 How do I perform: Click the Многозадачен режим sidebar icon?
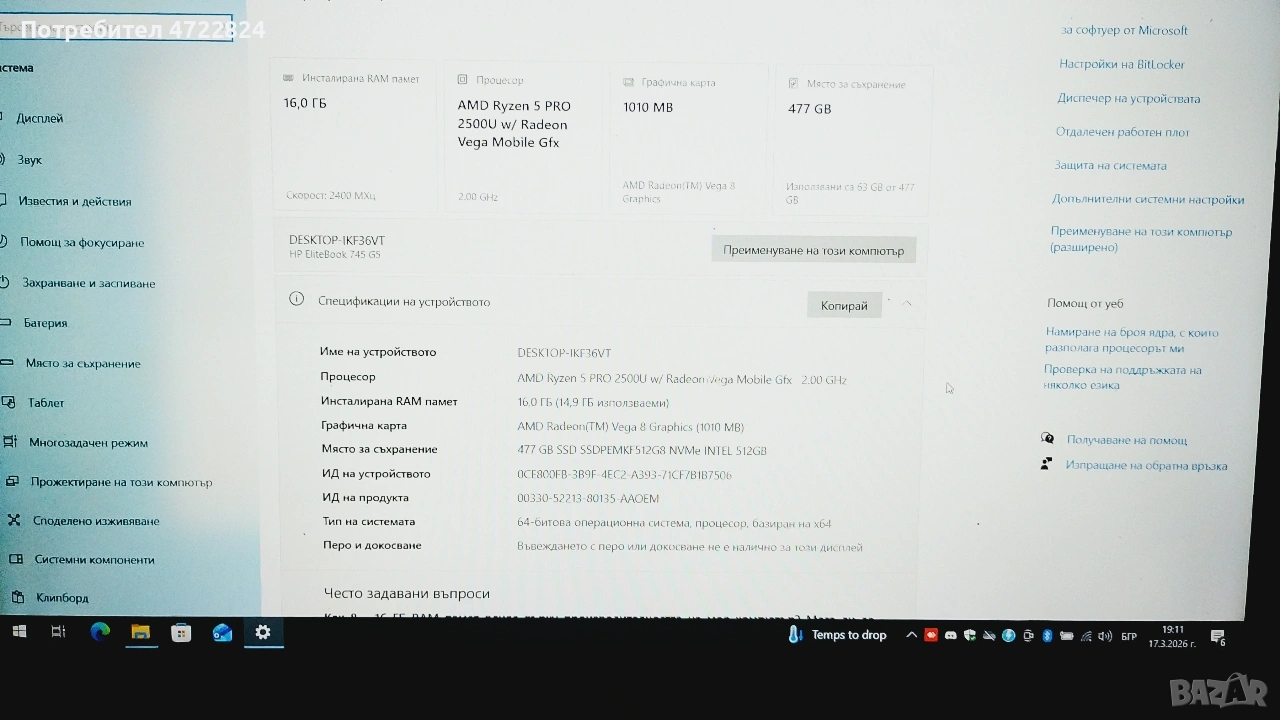[10, 441]
